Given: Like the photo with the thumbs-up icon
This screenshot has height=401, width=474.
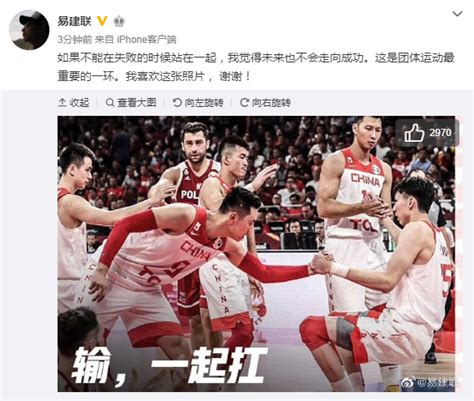Looking at the screenshot, I should click(414, 133).
